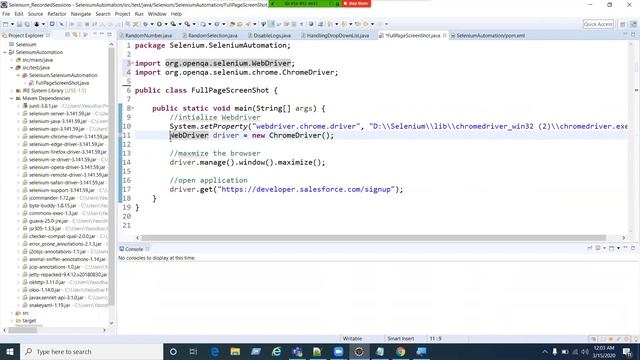Screen dimensions: 640x360
Task: Switch to HandlingDropDownList.java editor tab
Action: click(x=338, y=36)
